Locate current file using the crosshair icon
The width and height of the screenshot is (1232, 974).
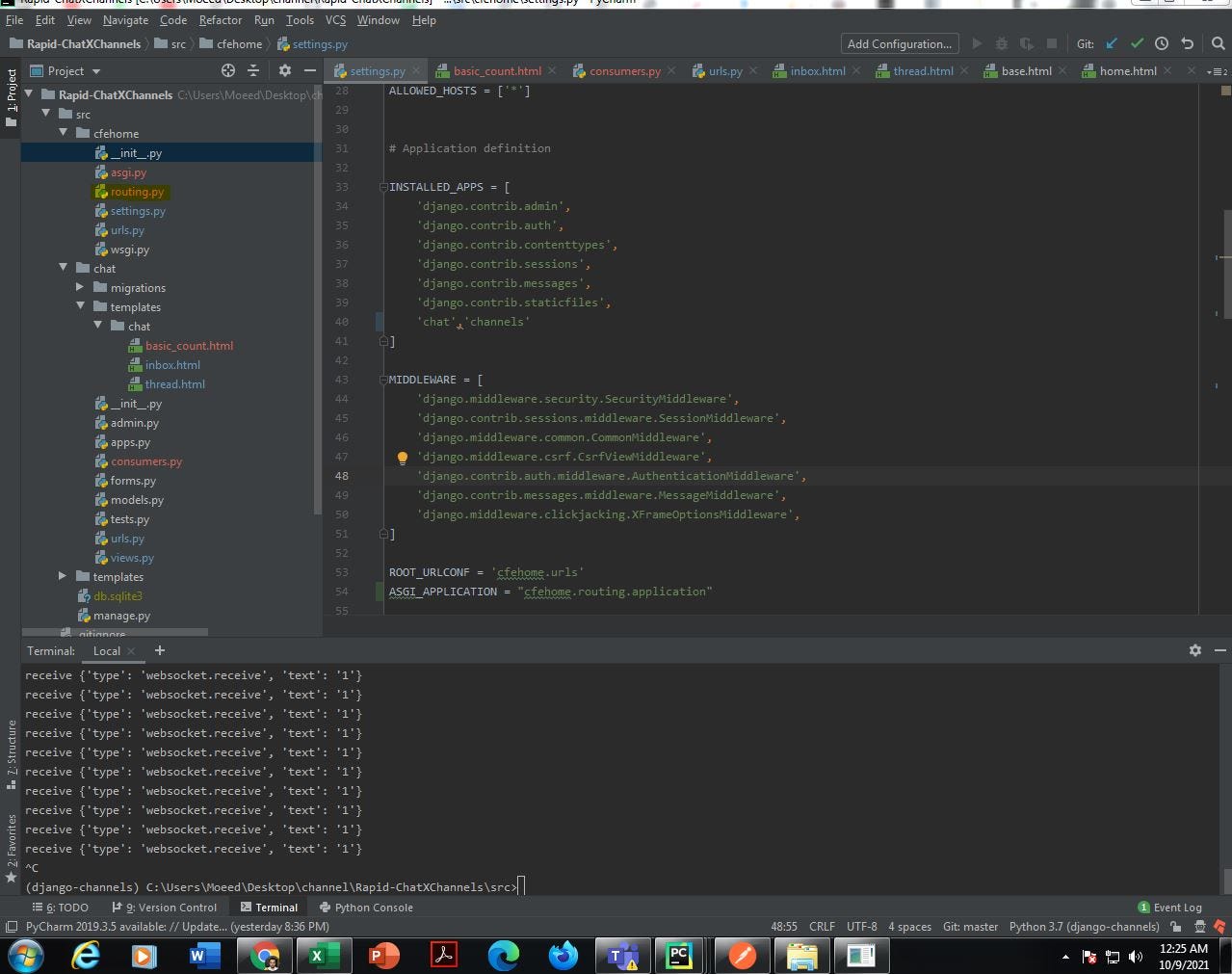tap(228, 70)
